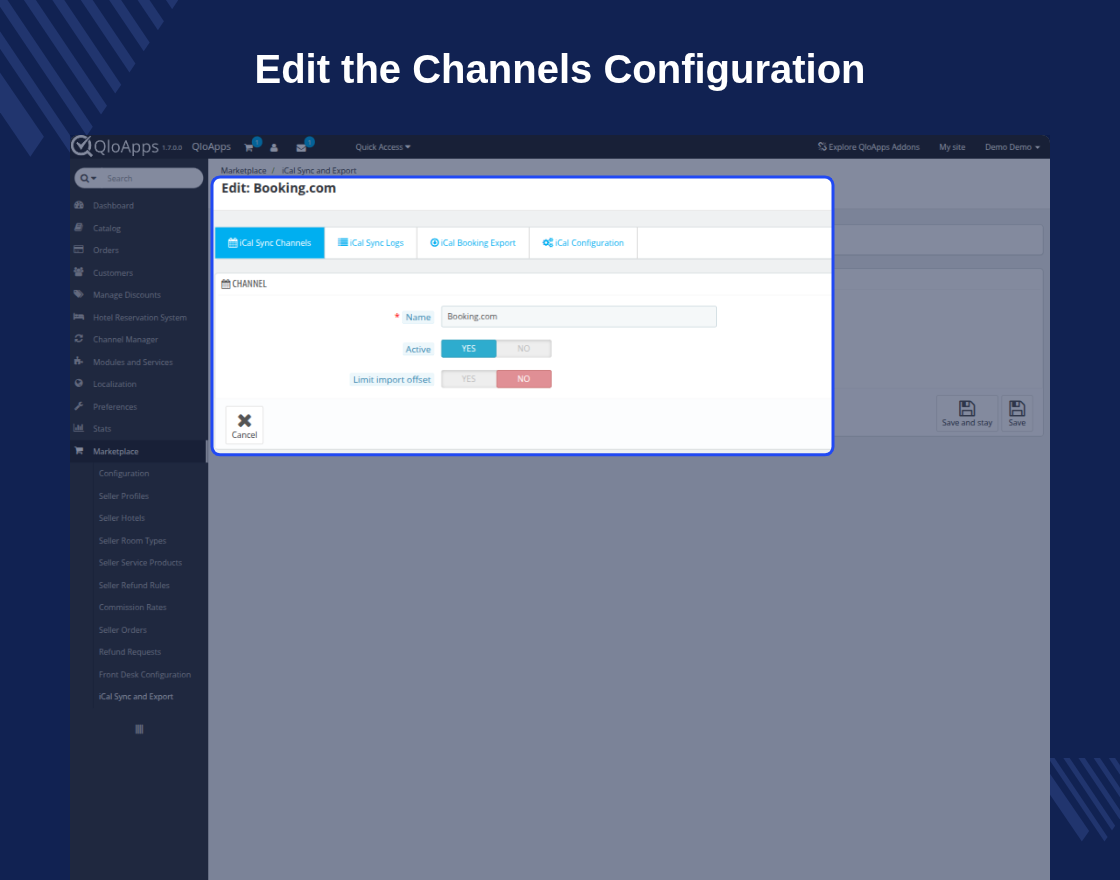Click Marketplace in the breadcrumb
Viewport: 1120px width, 880px height.
click(244, 171)
